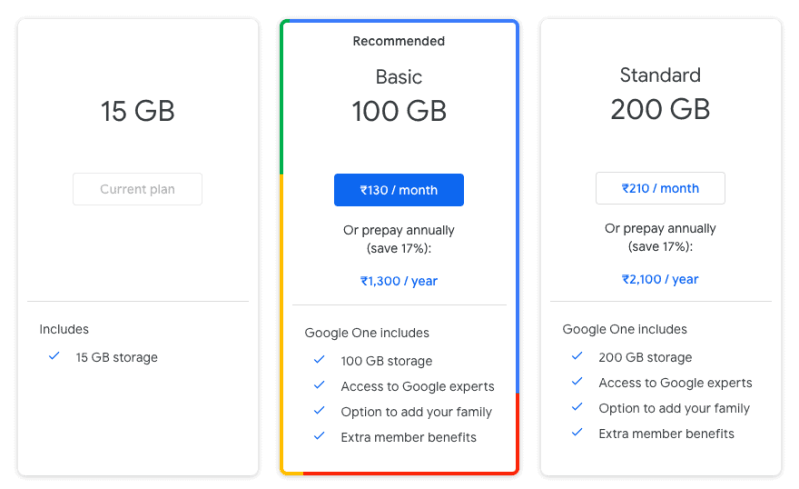Click the 200 GB heading
The height and width of the screenshot is (489, 799).
(x=660, y=109)
